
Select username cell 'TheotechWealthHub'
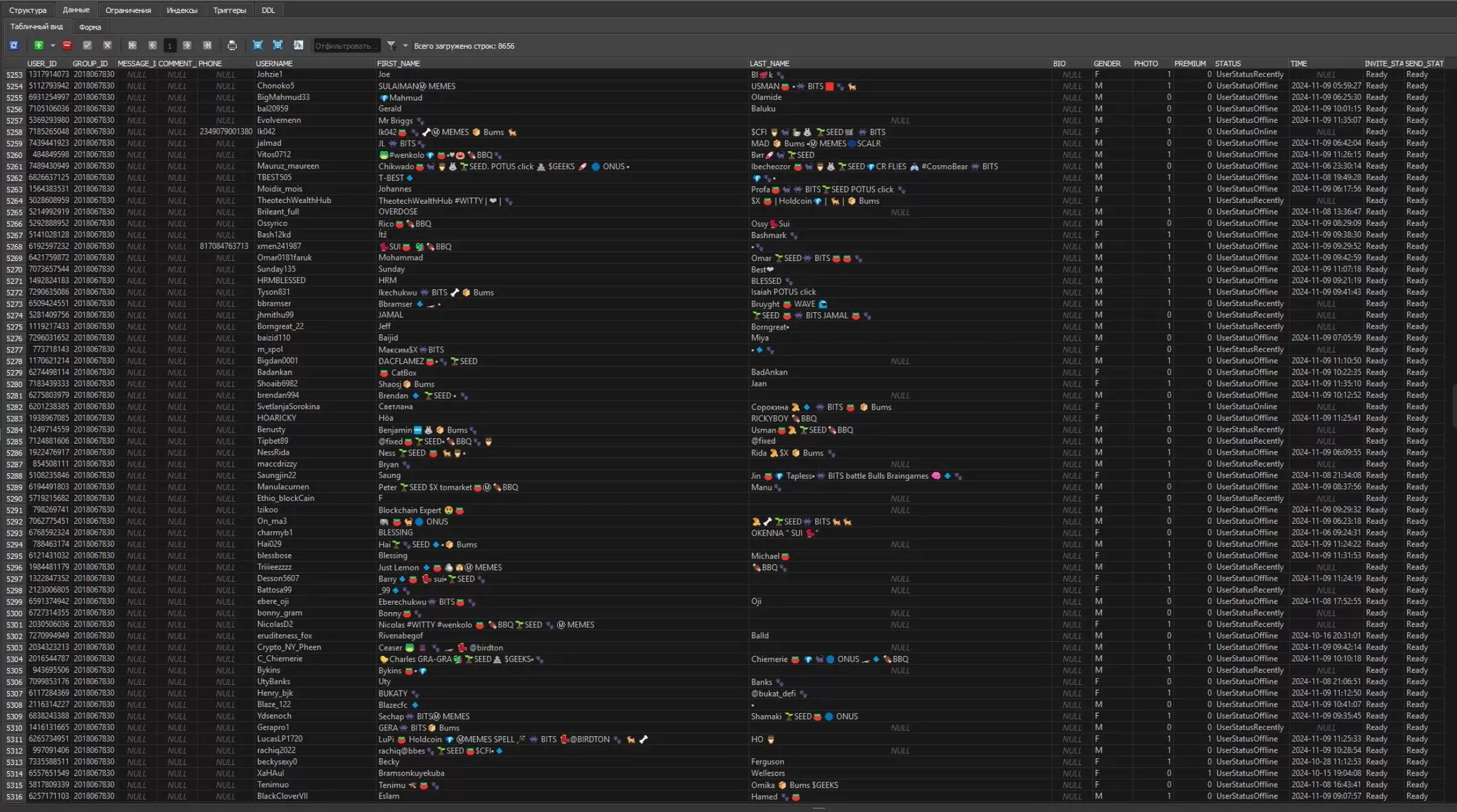tap(315, 201)
